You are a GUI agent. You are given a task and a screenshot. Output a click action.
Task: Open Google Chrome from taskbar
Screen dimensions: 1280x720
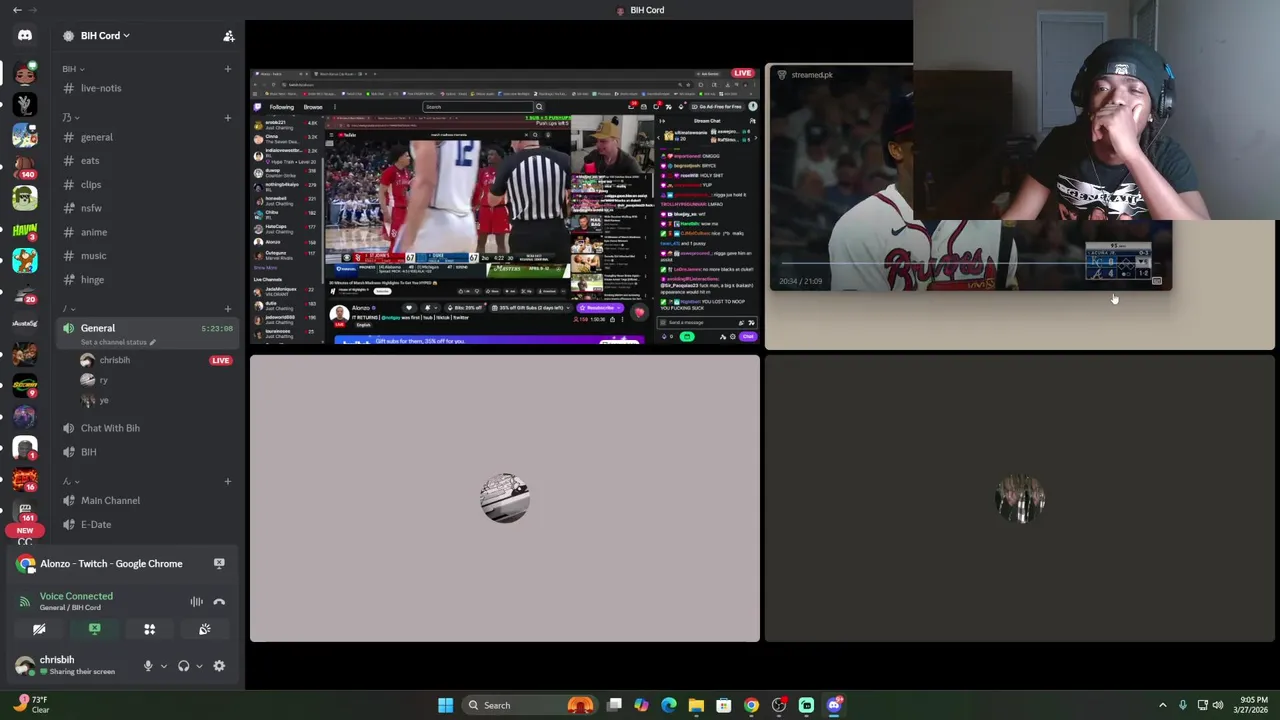click(751, 705)
